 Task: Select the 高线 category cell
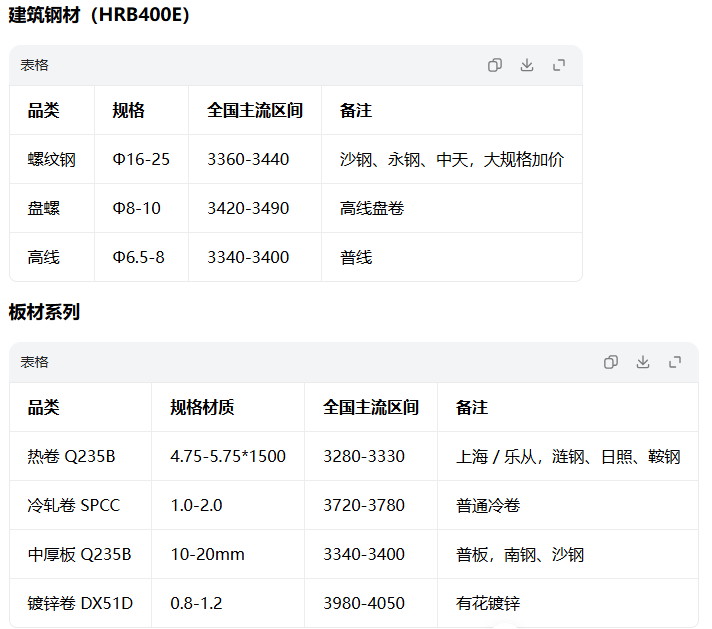click(52, 258)
